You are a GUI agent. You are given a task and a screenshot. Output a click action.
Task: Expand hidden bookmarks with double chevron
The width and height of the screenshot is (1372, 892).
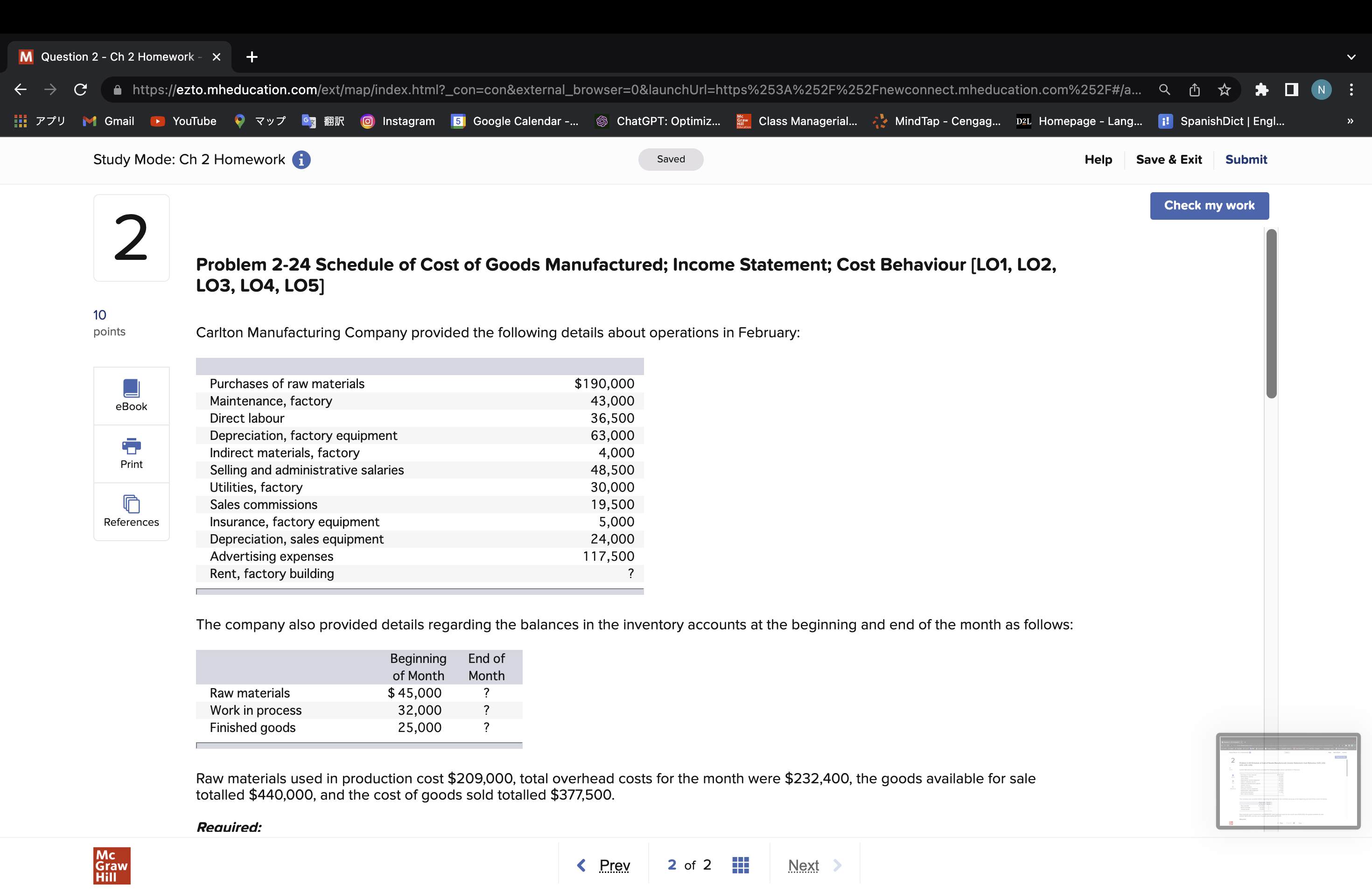coord(1350,121)
